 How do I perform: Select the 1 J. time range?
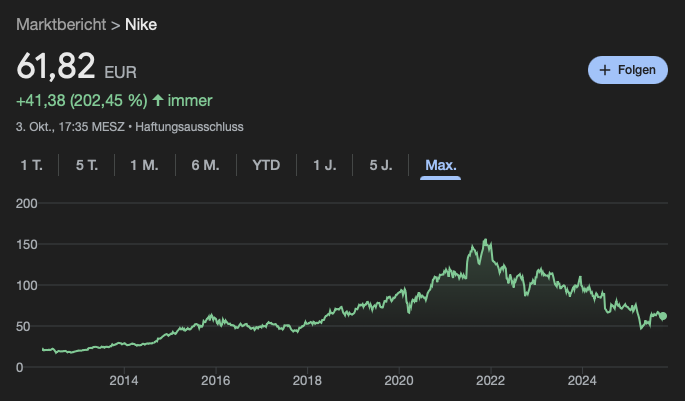[x=325, y=165]
